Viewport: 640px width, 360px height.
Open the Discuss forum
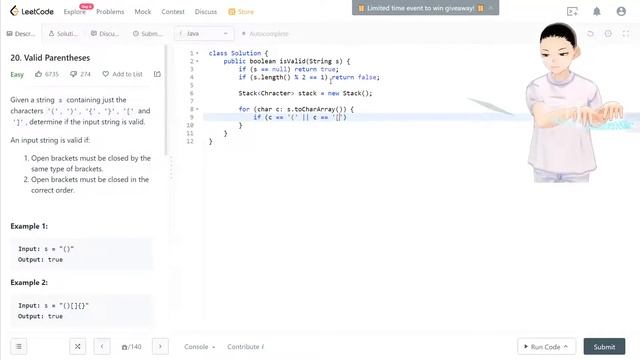tap(206, 12)
